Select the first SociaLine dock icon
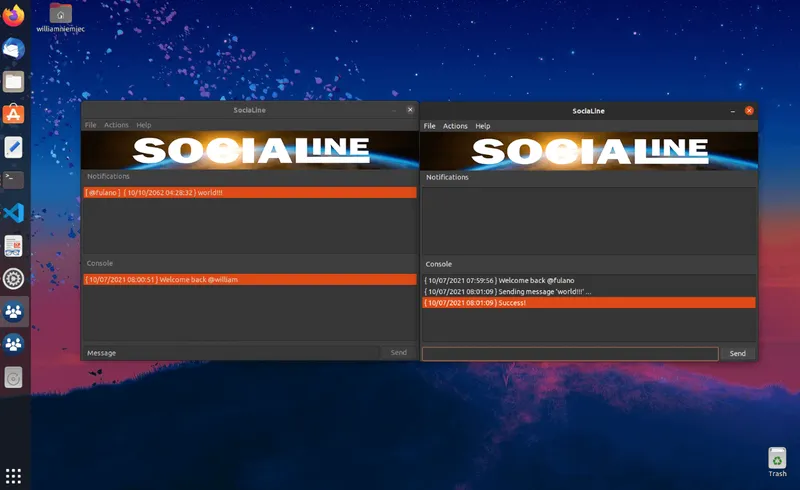Viewport: 800px width, 490px height. point(13,311)
